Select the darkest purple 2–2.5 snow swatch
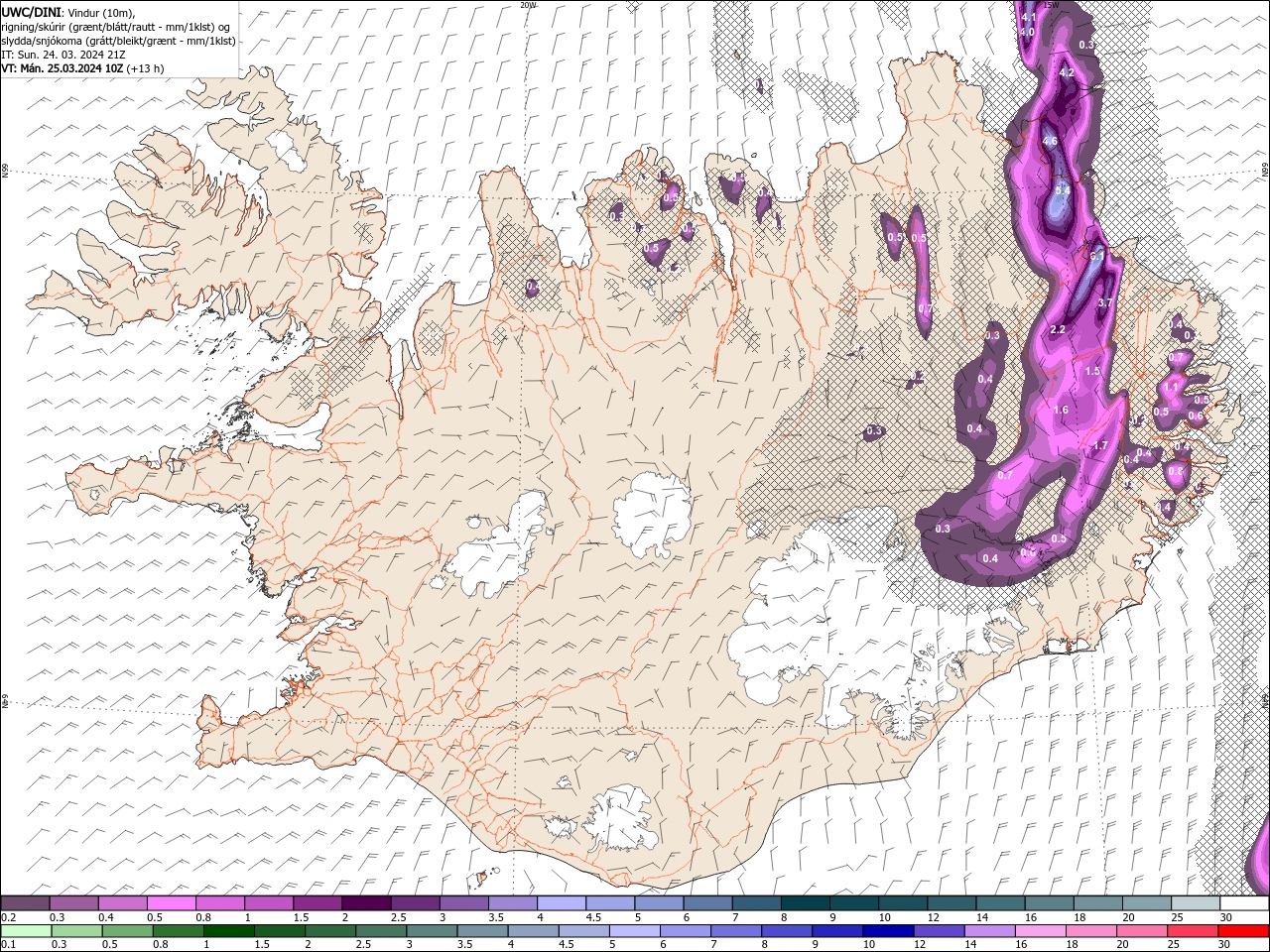The width and height of the screenshot is (1270, 952). click(x=365, y=903)
